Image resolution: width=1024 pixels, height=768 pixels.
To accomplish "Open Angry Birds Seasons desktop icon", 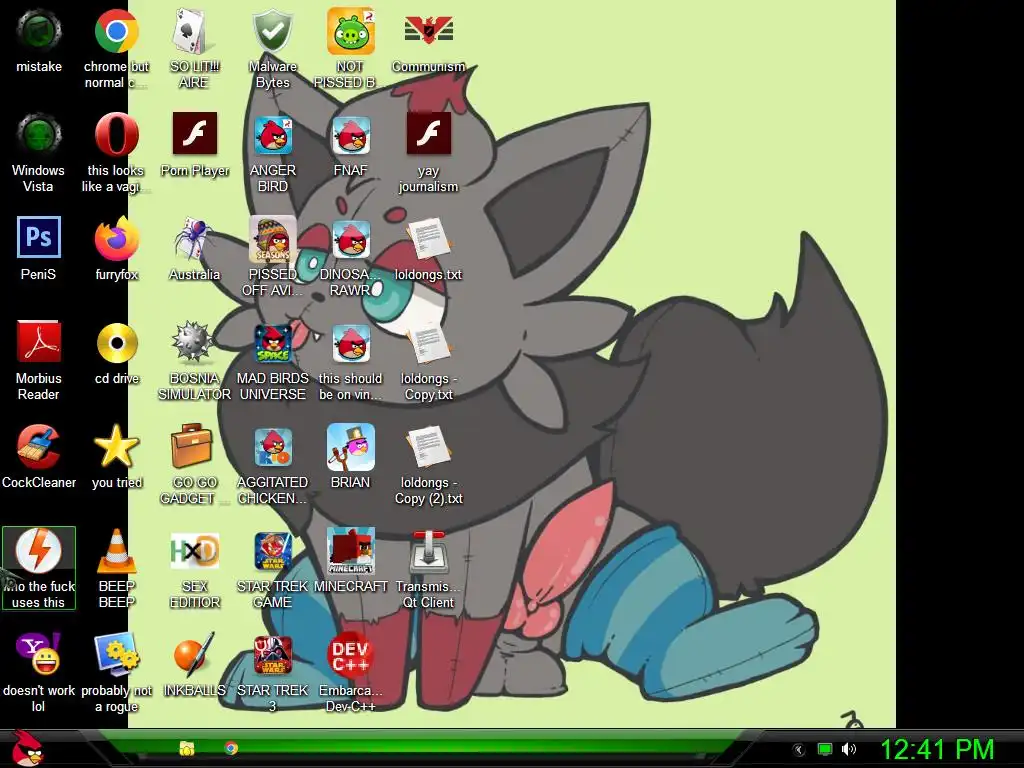I will (x=272, y=239).
